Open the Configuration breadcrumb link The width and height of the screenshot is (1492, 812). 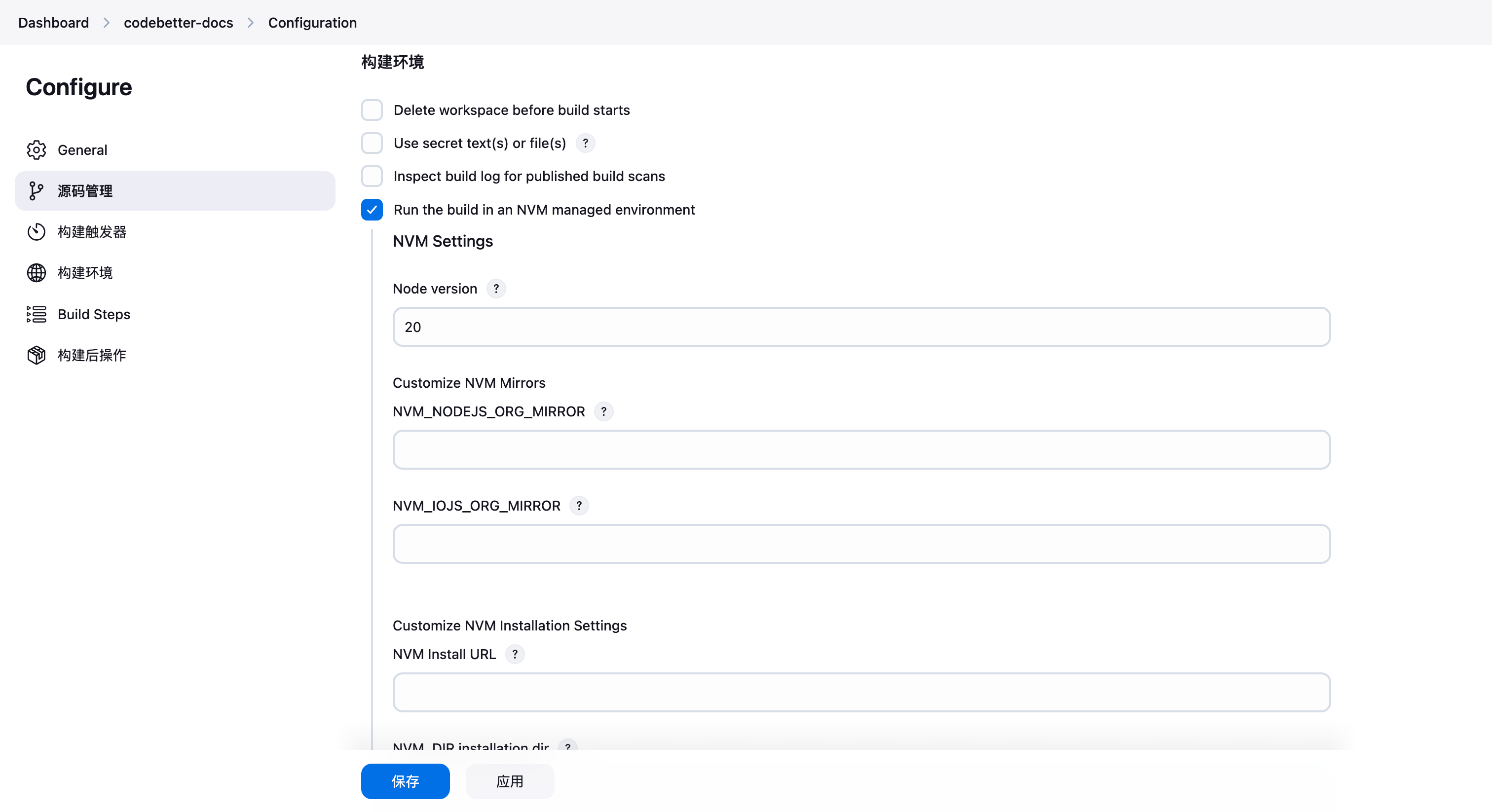pos(312,23)
